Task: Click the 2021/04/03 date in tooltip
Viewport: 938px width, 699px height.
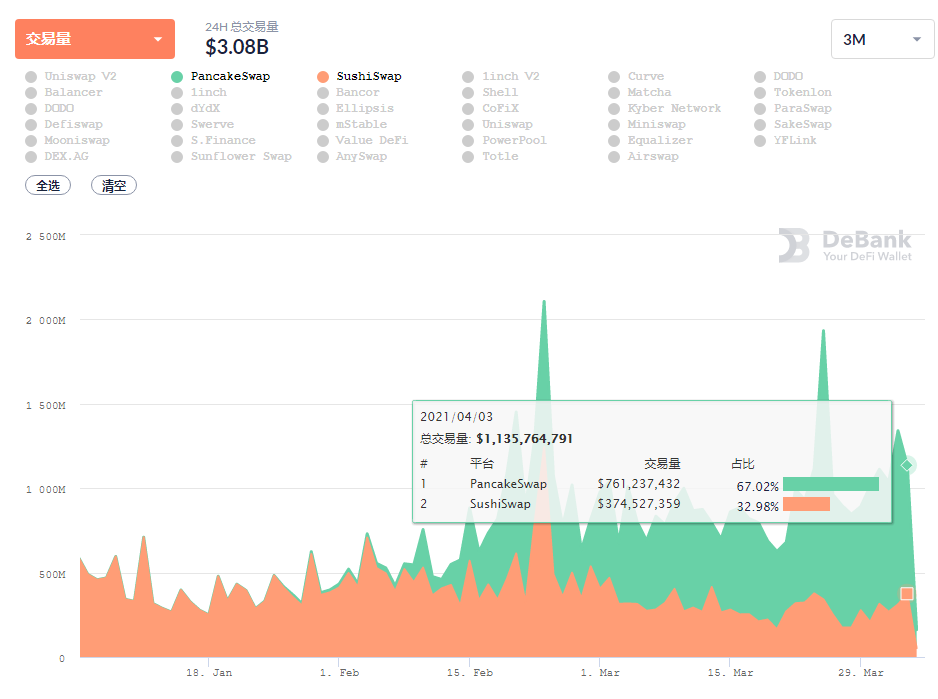Action: (x=456, y=417)
